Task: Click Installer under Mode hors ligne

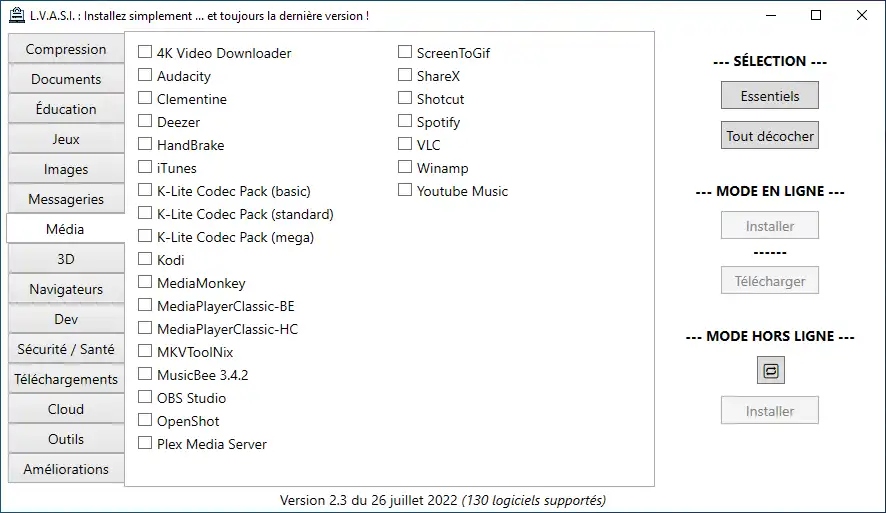Action: pyautogui.click(x=770, y=411)
